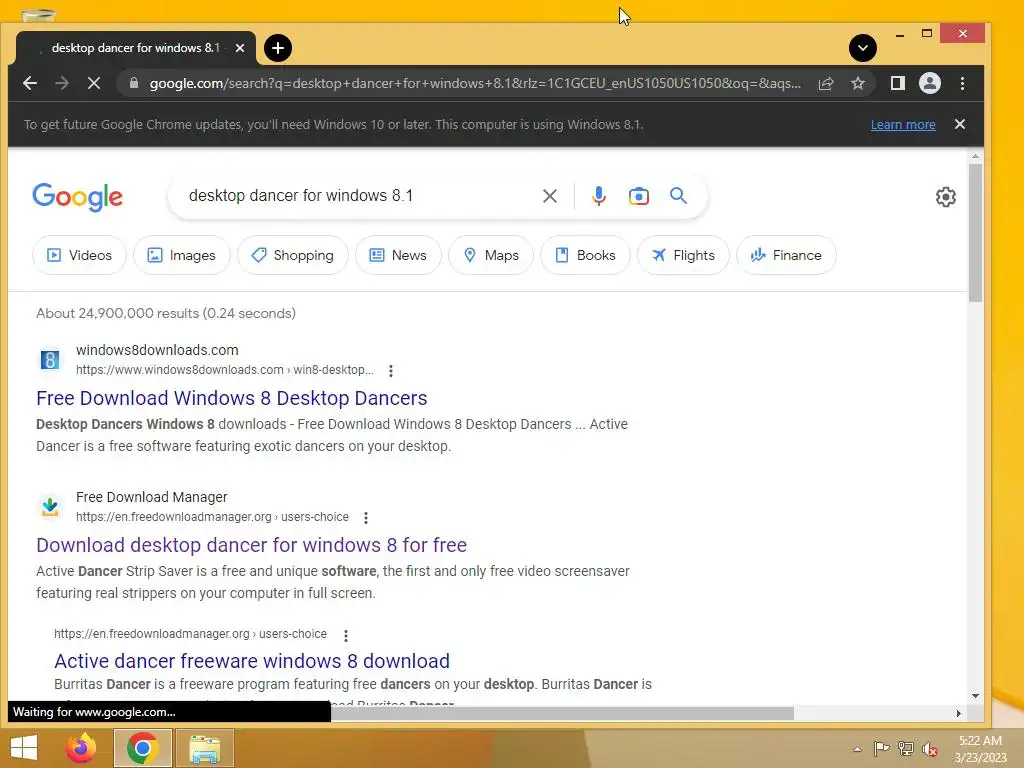Click the horizontal scrollbar right arrow
This screenshot has height=768, width=1024.
coord(958,713)
